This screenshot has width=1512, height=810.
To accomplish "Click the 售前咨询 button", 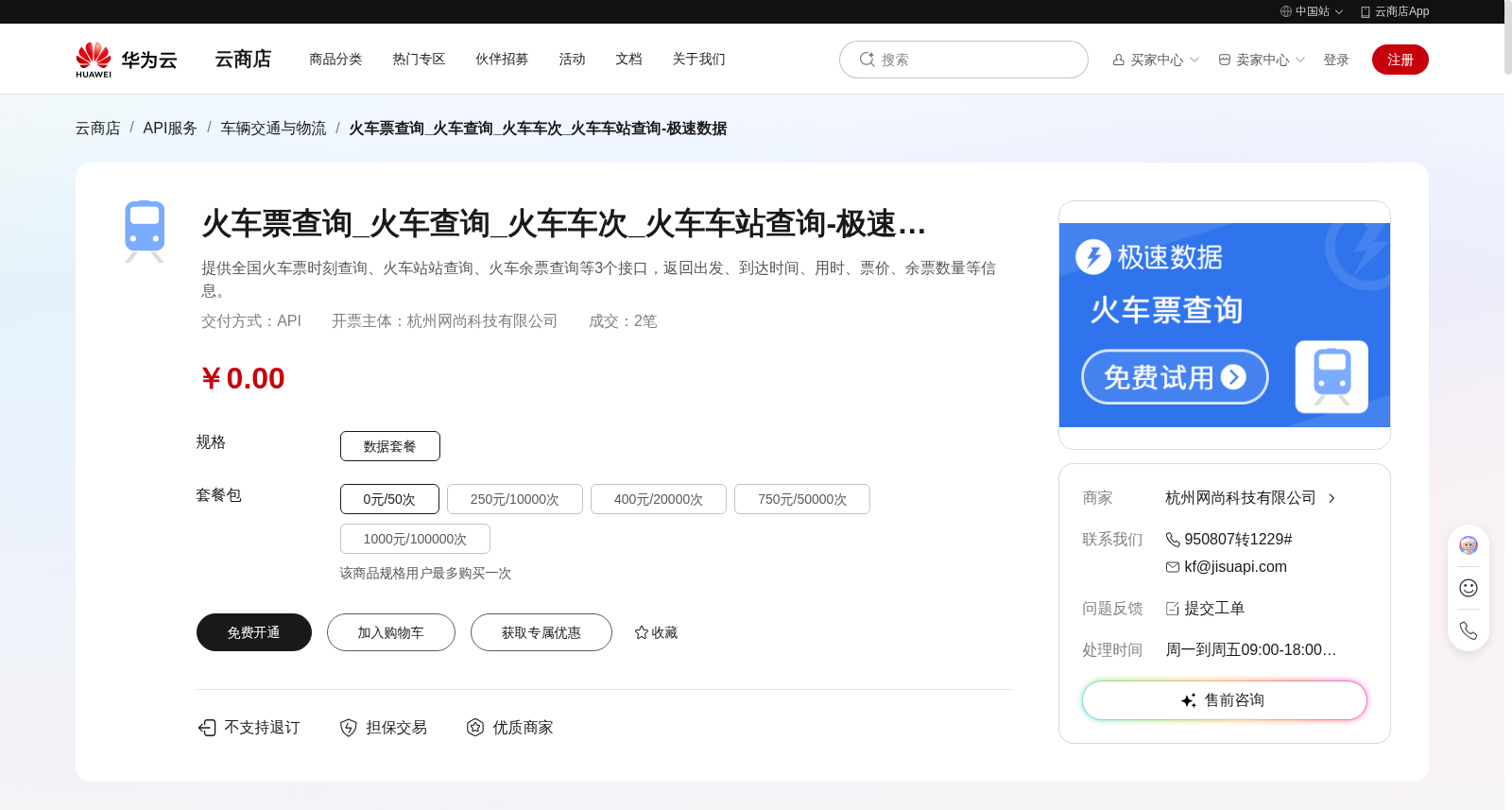I will (1225, 700).
